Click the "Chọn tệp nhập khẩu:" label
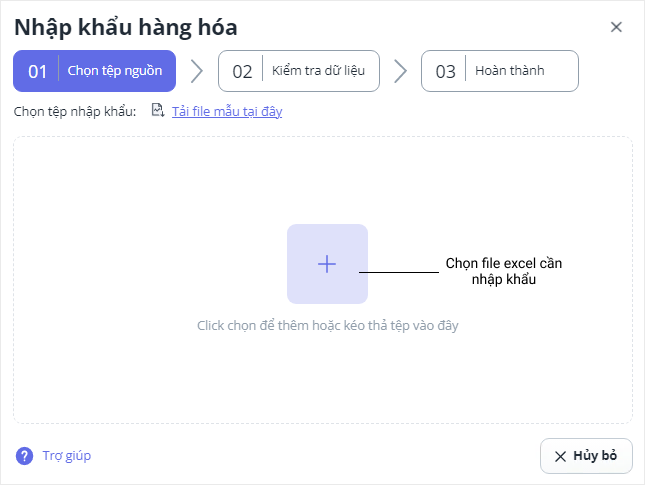 tap(75, 111)
